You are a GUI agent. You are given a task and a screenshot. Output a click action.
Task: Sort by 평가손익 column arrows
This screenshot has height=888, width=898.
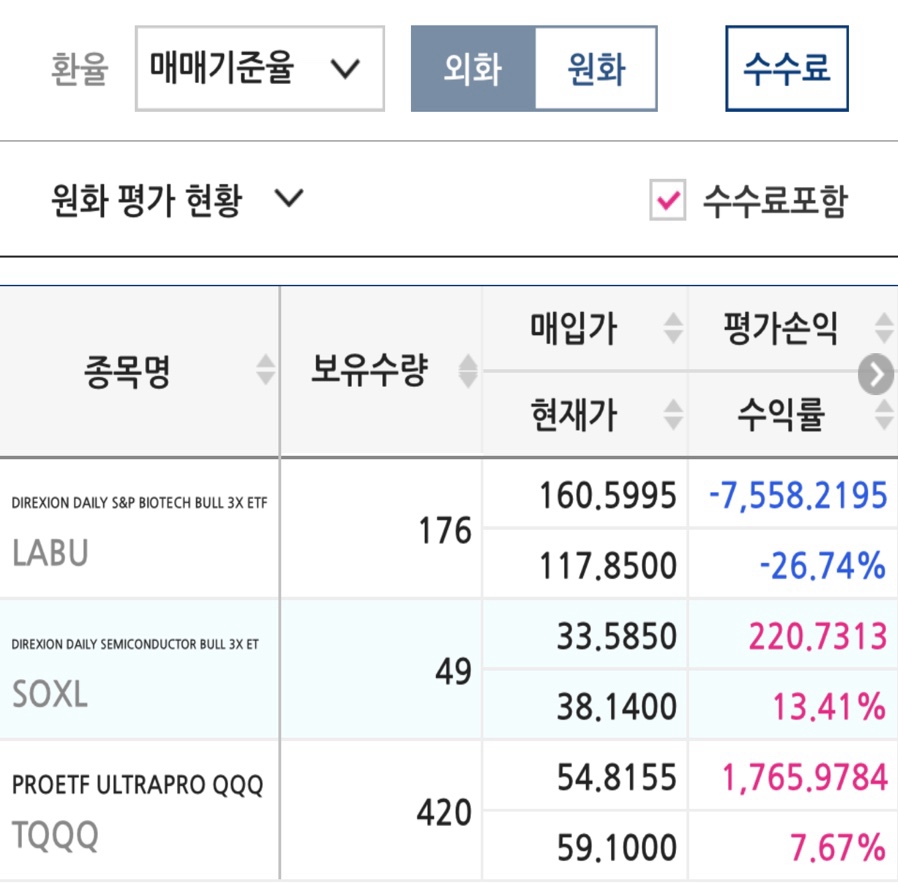[x=885, y=328]
